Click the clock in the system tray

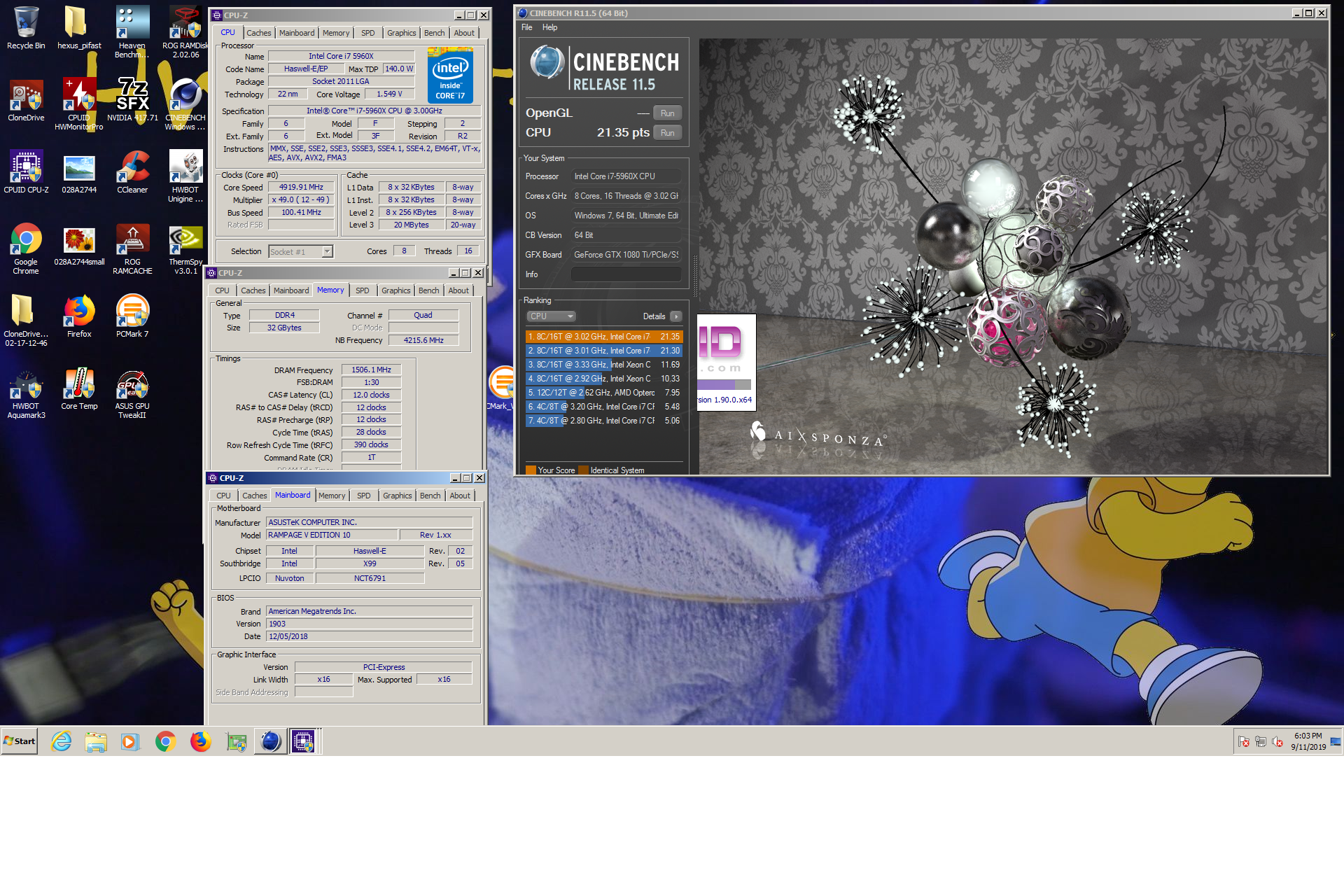[1308, 741]
